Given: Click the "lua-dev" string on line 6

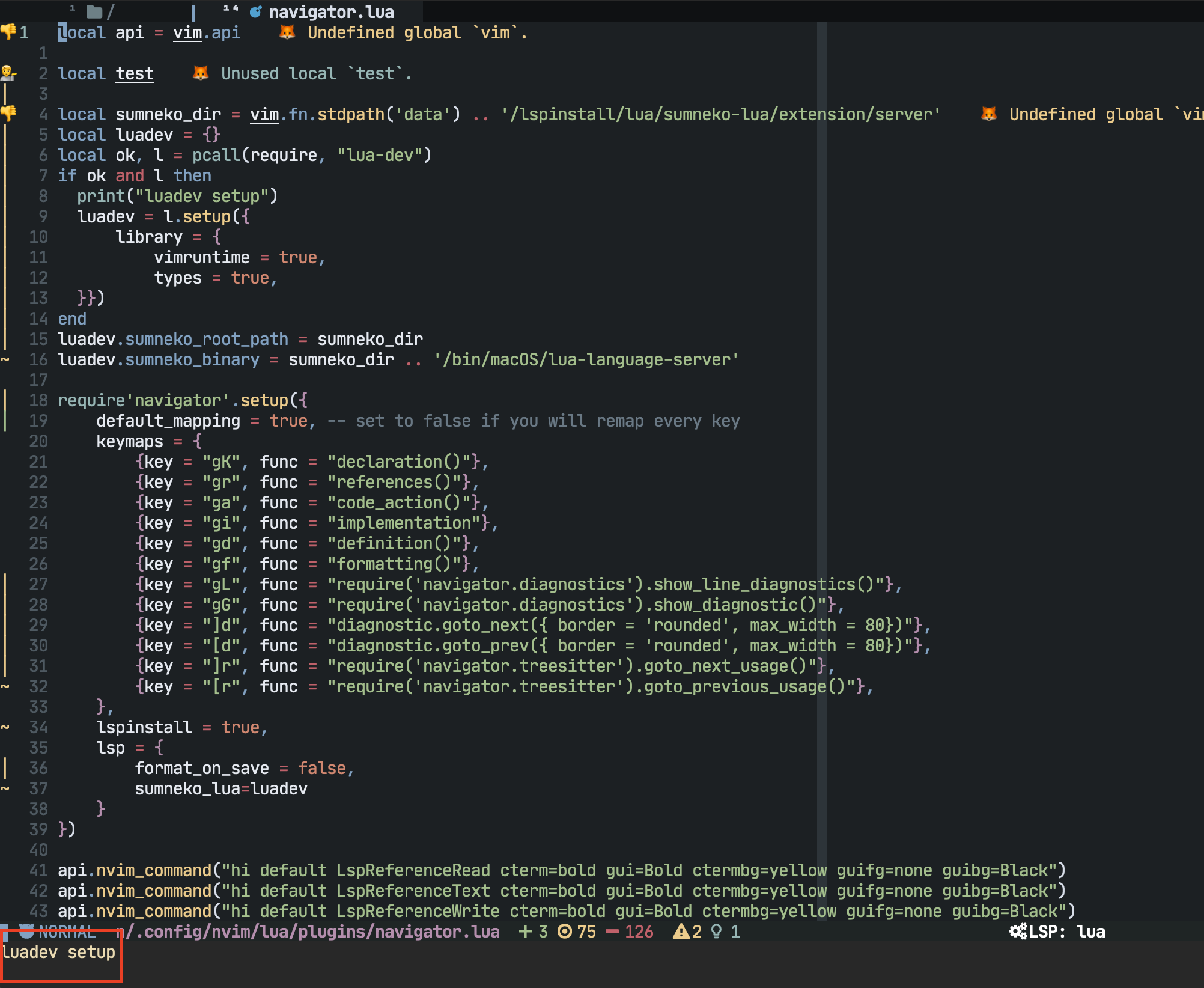Looking at the screenshot, I should tap(379, 155).
